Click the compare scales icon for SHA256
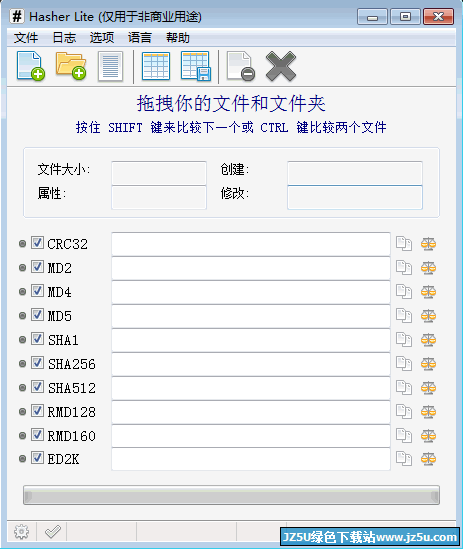This screenshot has width=463, height=549. point(428,364)
